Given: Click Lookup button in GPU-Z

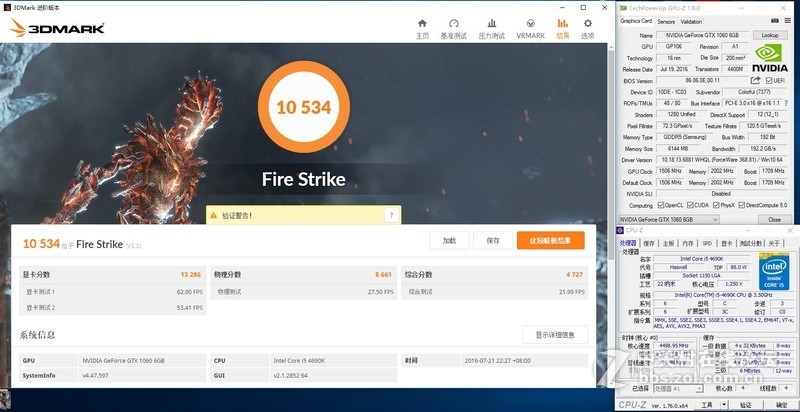Looking at the screenshot, I should 769,35.
